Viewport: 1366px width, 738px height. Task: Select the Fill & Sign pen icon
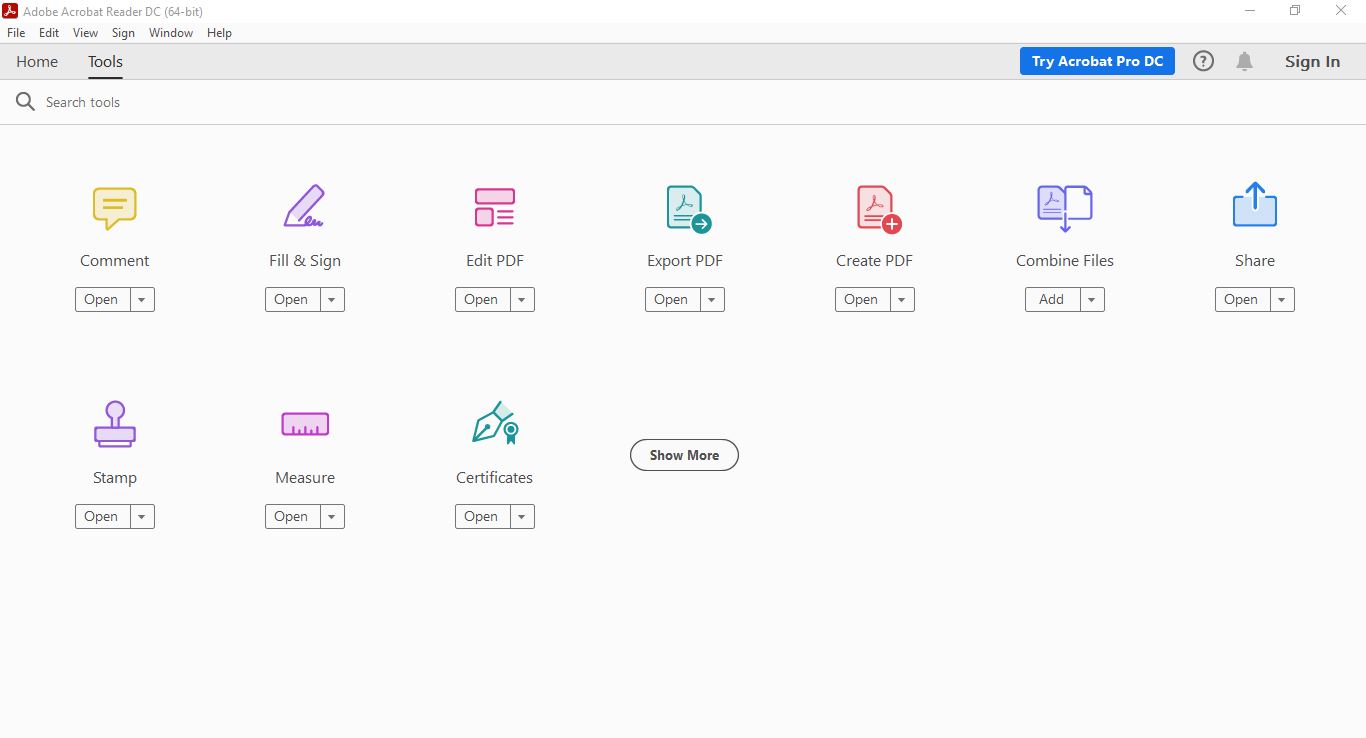point(304,206)
